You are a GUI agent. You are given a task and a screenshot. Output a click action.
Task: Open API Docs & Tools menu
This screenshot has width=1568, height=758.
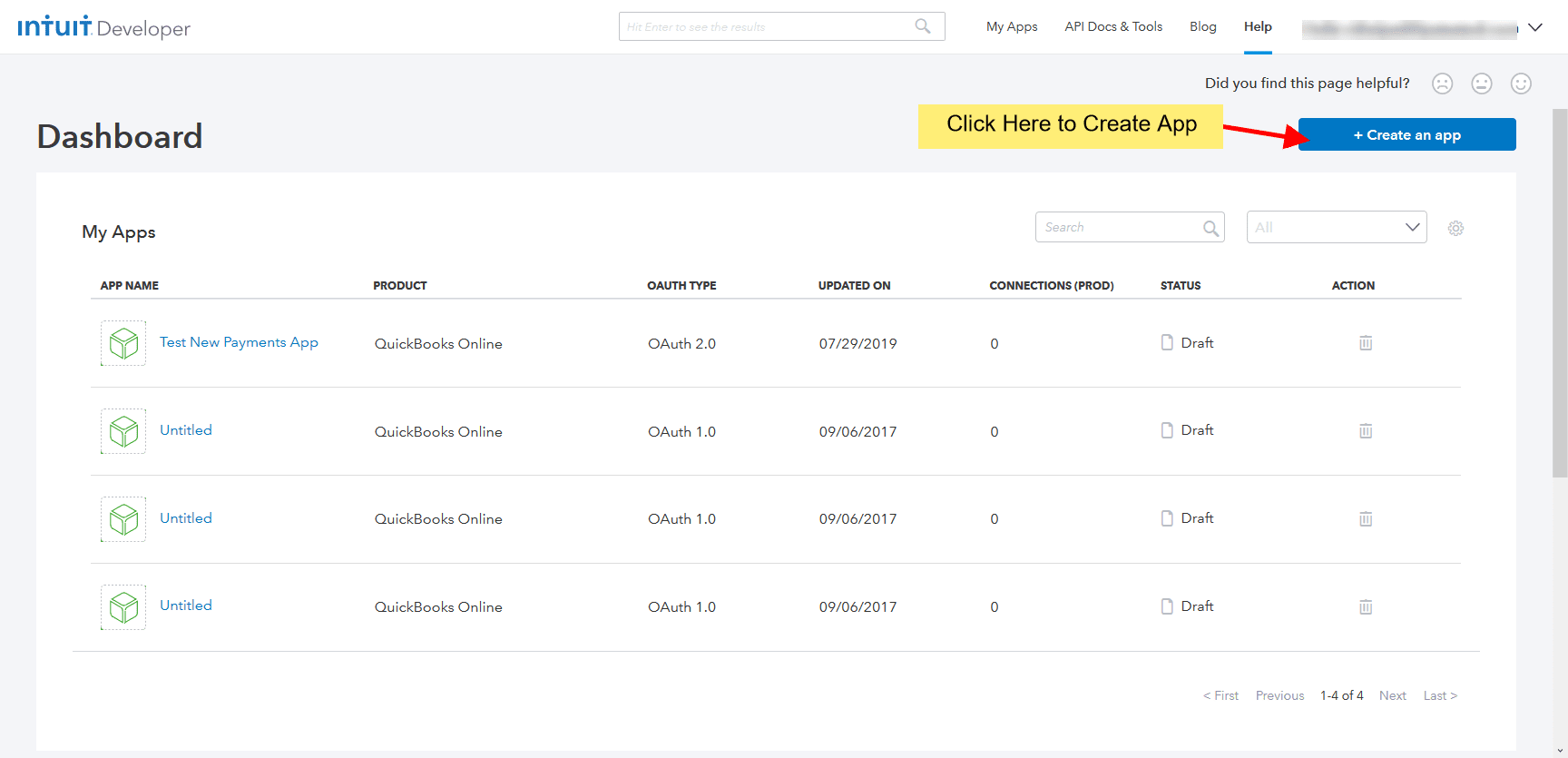[1113, 26]
